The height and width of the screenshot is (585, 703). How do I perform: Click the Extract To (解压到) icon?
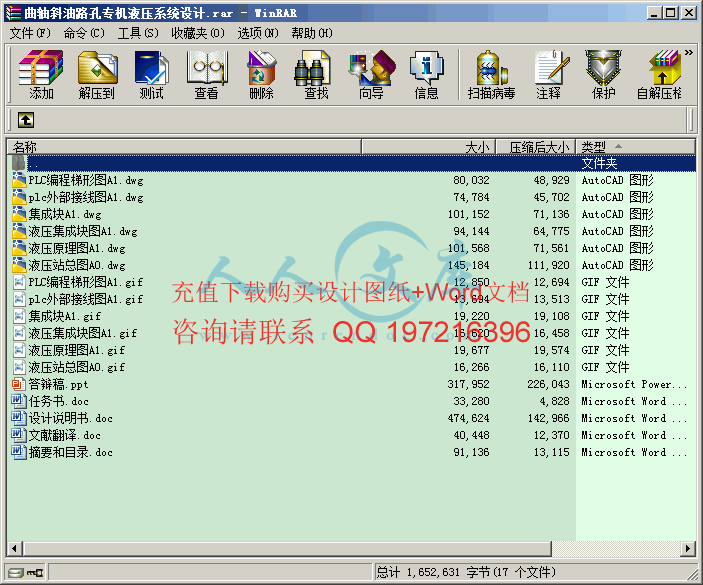tap(97, 74)
